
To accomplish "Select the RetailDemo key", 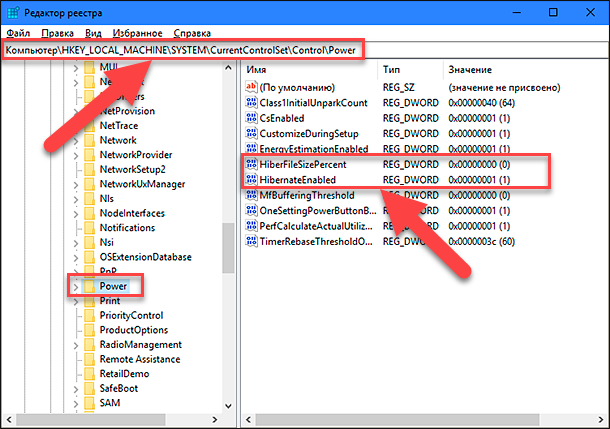I will [124, 374].
